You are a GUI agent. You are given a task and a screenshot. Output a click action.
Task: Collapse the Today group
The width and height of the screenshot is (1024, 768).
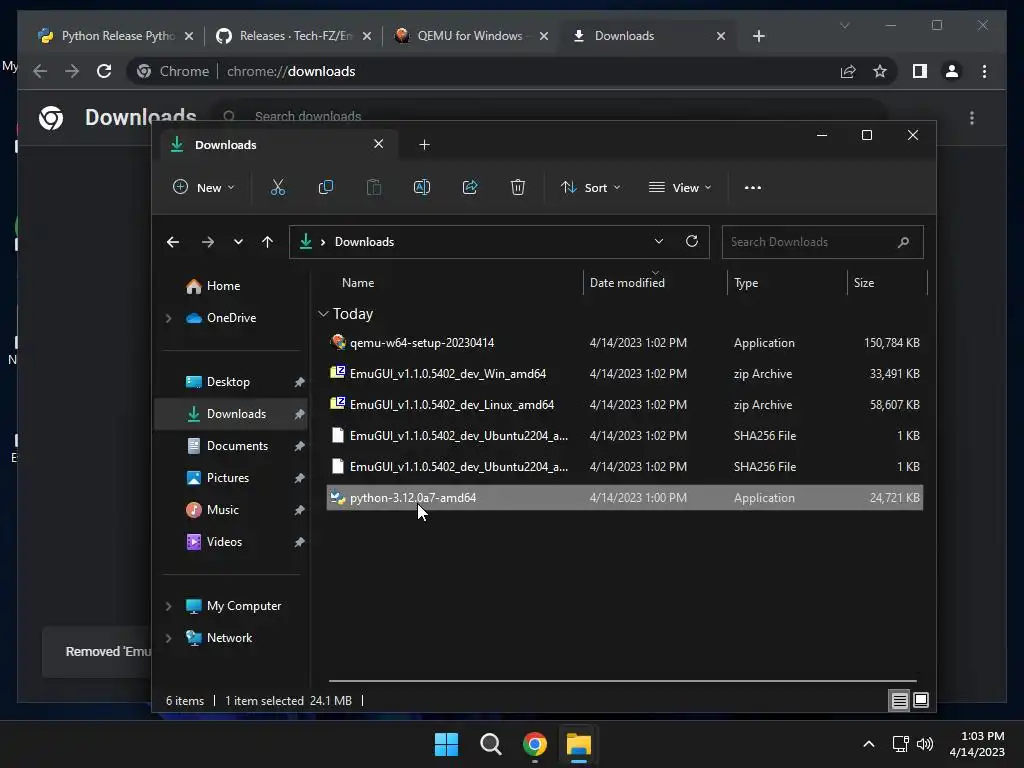pyautogui.click(x=323, y=314)
